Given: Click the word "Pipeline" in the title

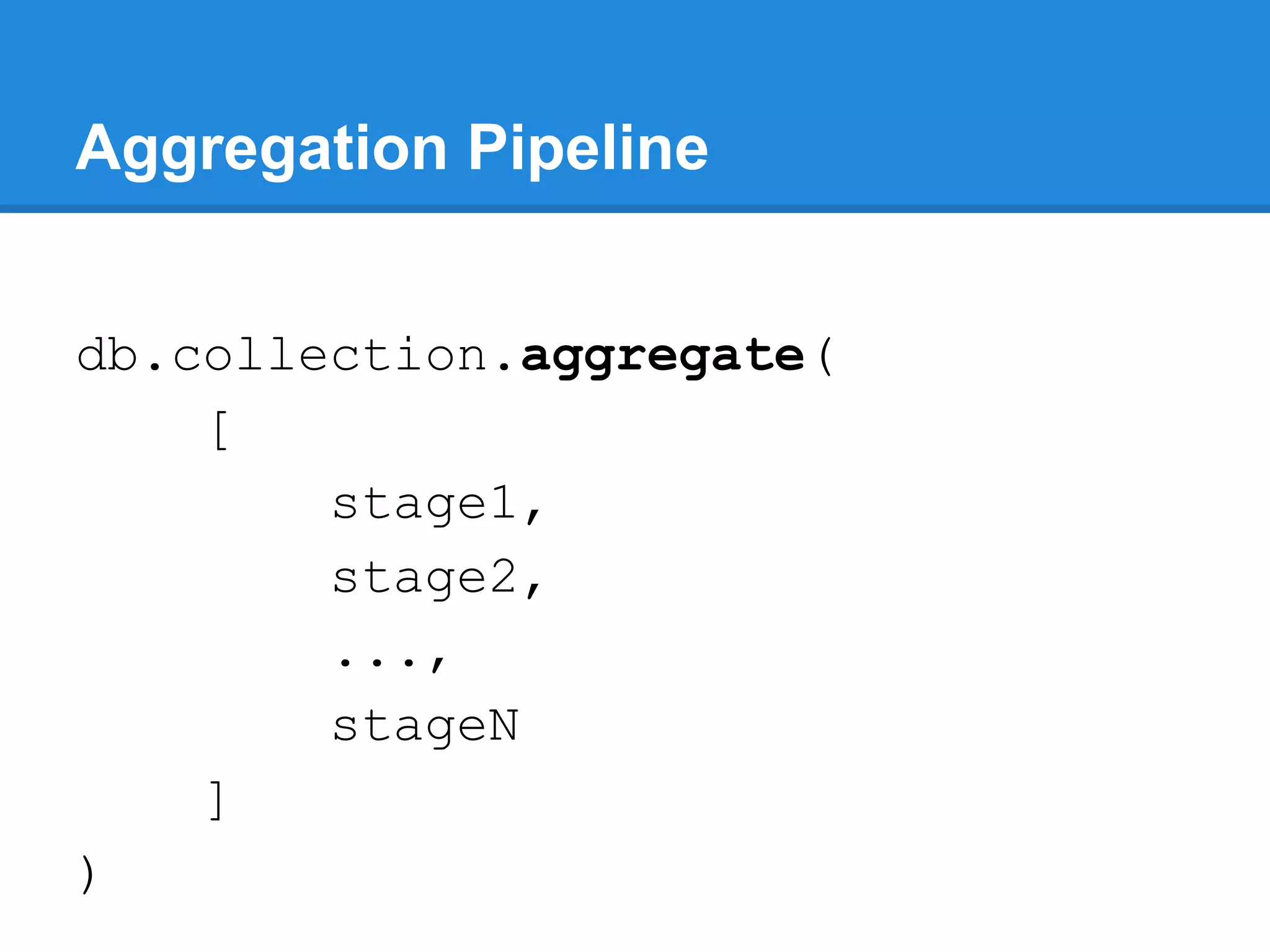Looking at the screenshot, I should [x=588, y=149].
